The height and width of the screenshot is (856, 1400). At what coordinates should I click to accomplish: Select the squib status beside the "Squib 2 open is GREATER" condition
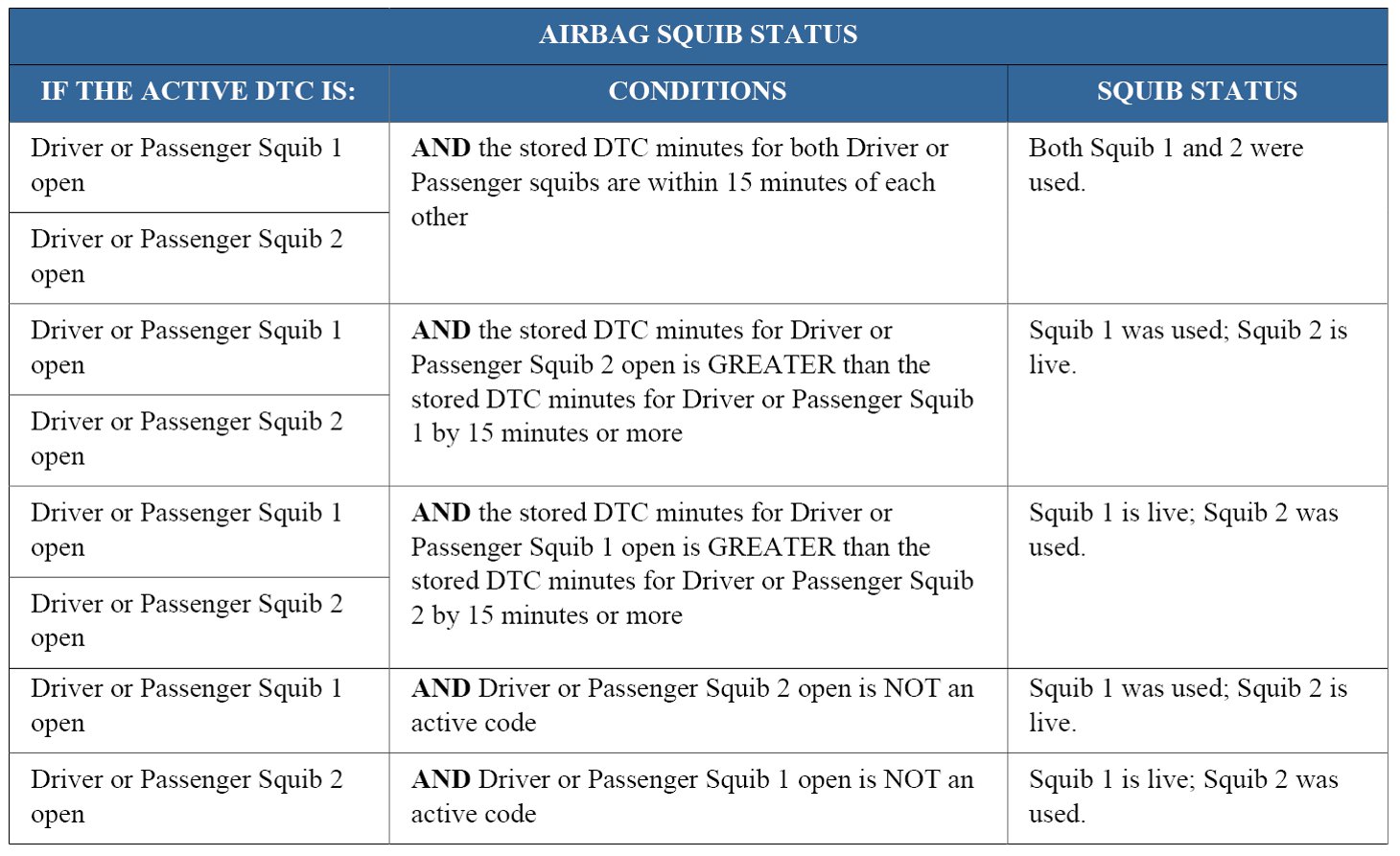[1187, 347]
